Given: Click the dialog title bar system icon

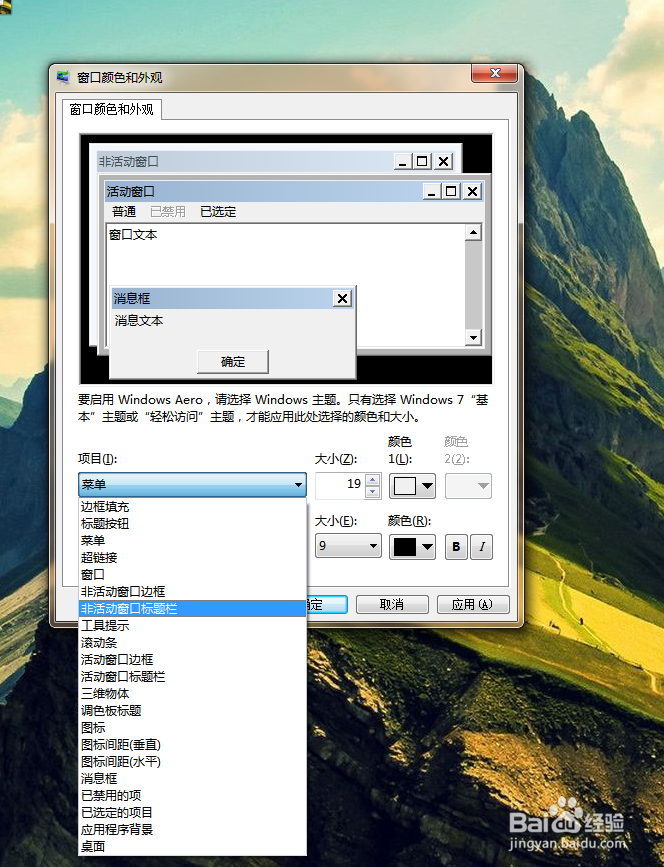Looking at the screenshot, I should tap(64, 77).
